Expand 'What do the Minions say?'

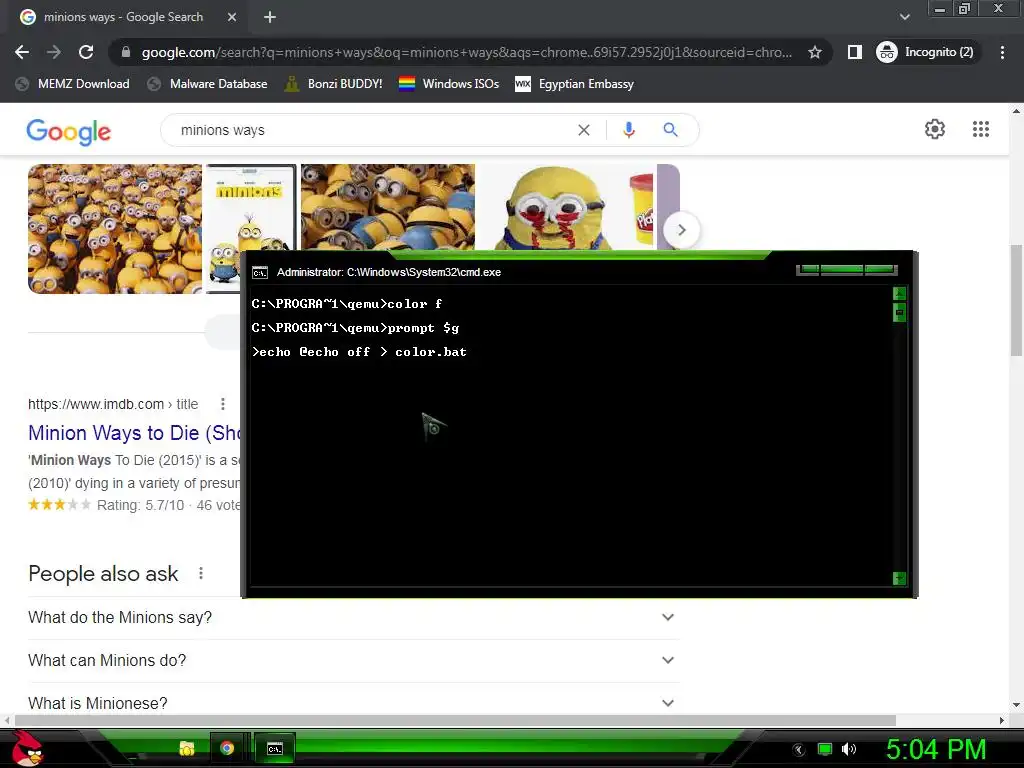click(x=354, y=617)
